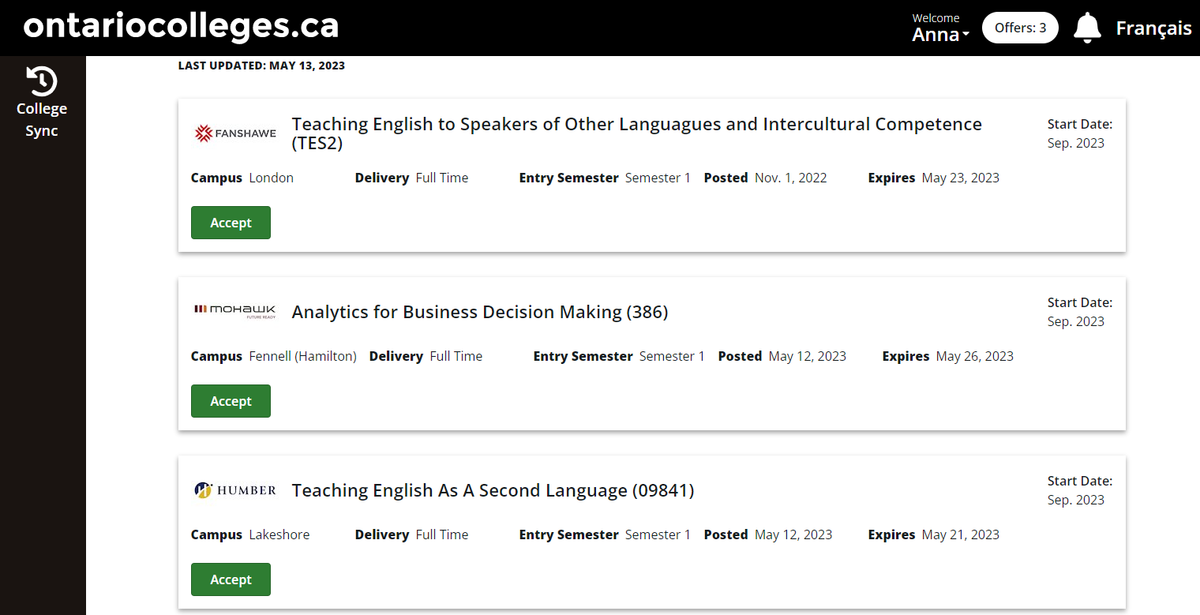Open Teaching English to Speakers of Other Languages title
Viewport: 1200px width, 615px height.
637,133
